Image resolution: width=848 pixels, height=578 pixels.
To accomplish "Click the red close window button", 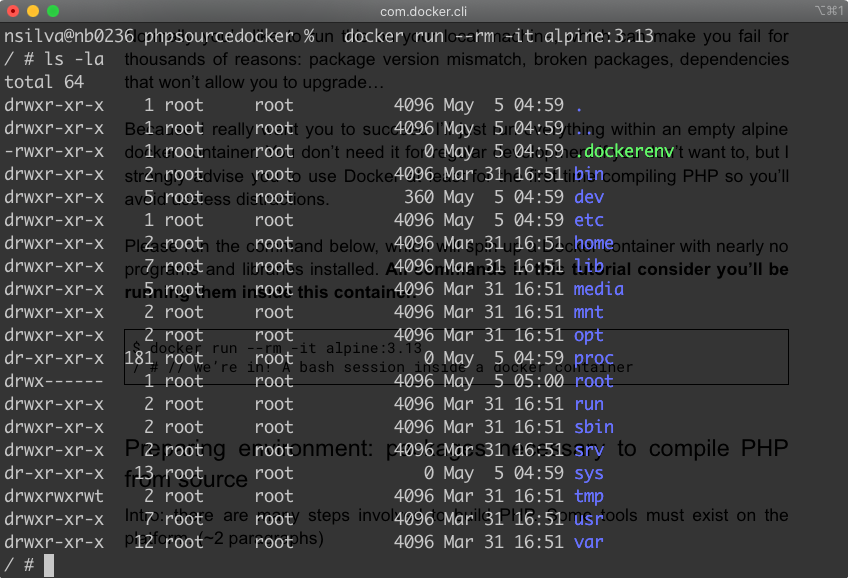I will (13, 11).
